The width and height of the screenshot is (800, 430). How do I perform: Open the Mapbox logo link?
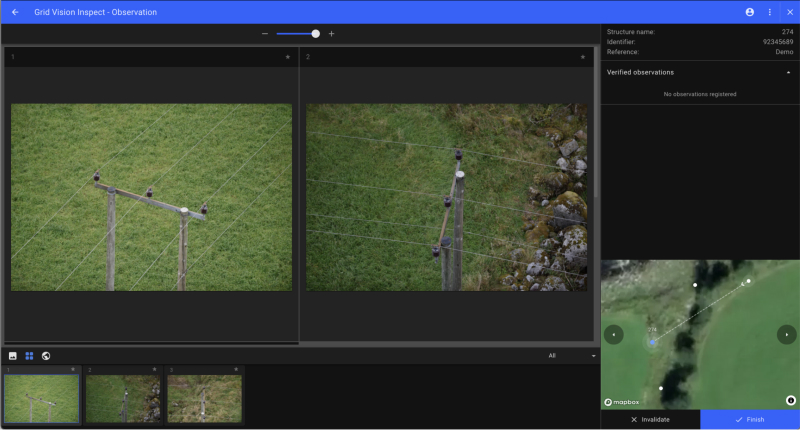click(x=621, y=402)
